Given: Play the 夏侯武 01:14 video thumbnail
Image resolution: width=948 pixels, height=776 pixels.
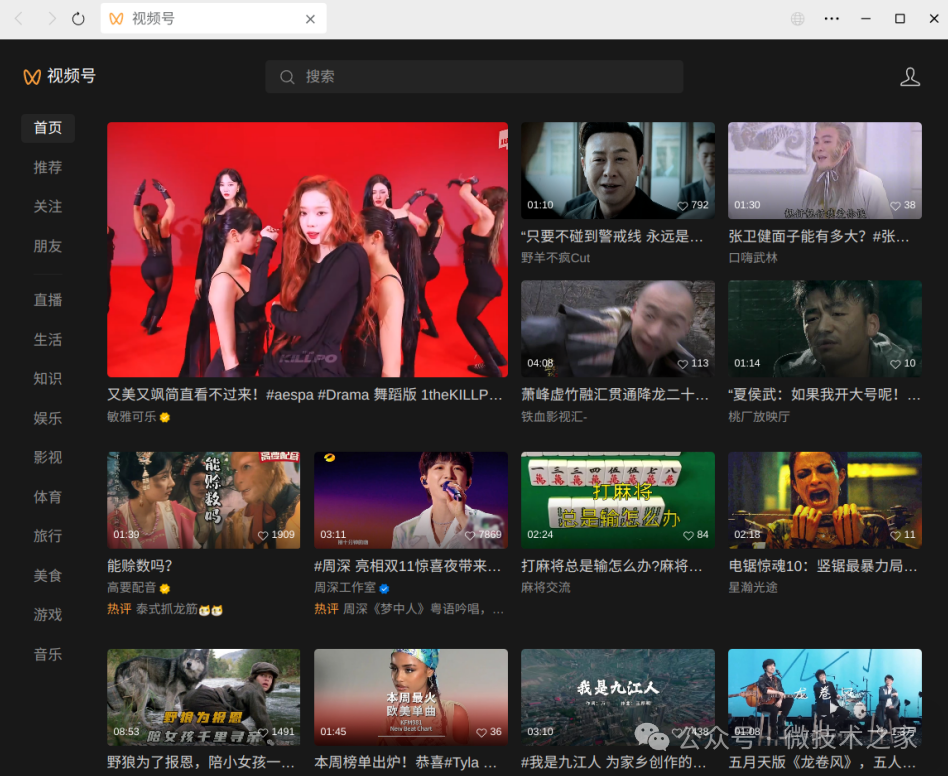Looking at the screenshot, I should pyautogui.click(x=825, y=329).
